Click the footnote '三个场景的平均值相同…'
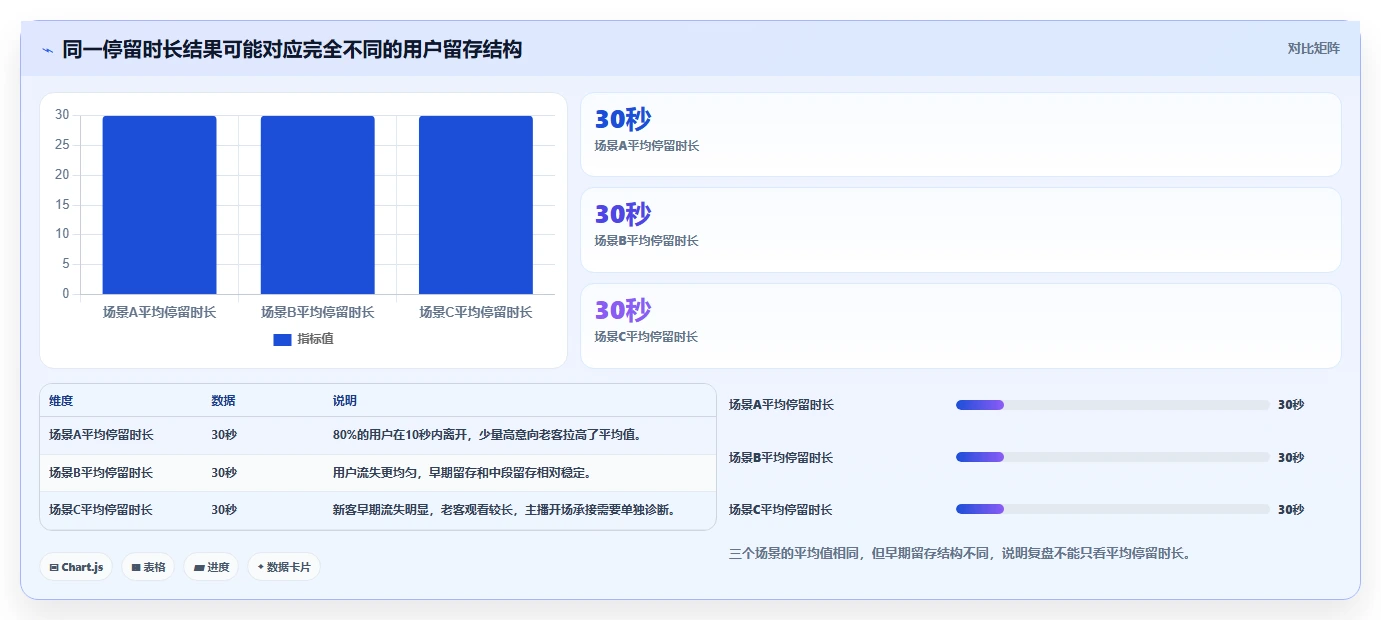The height and width of the screenshot is (620, 1381). click(x=960, y=553)
